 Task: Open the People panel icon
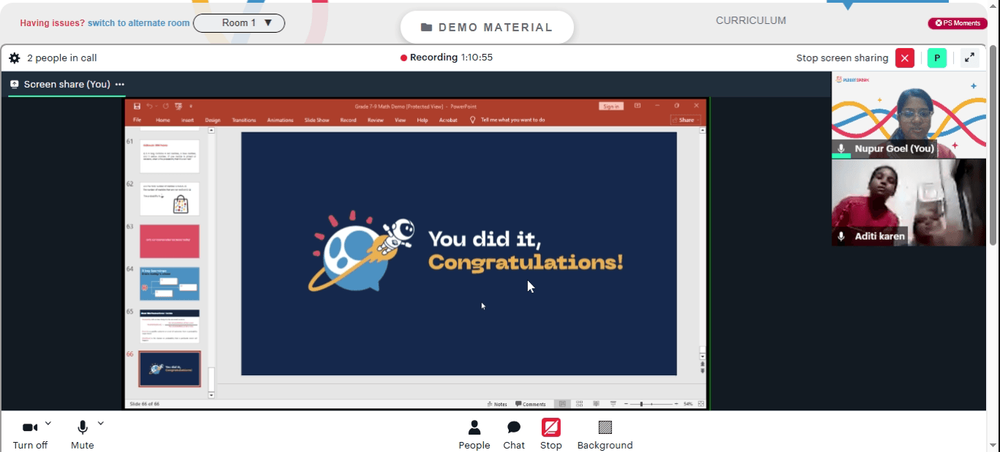point(474,427)
